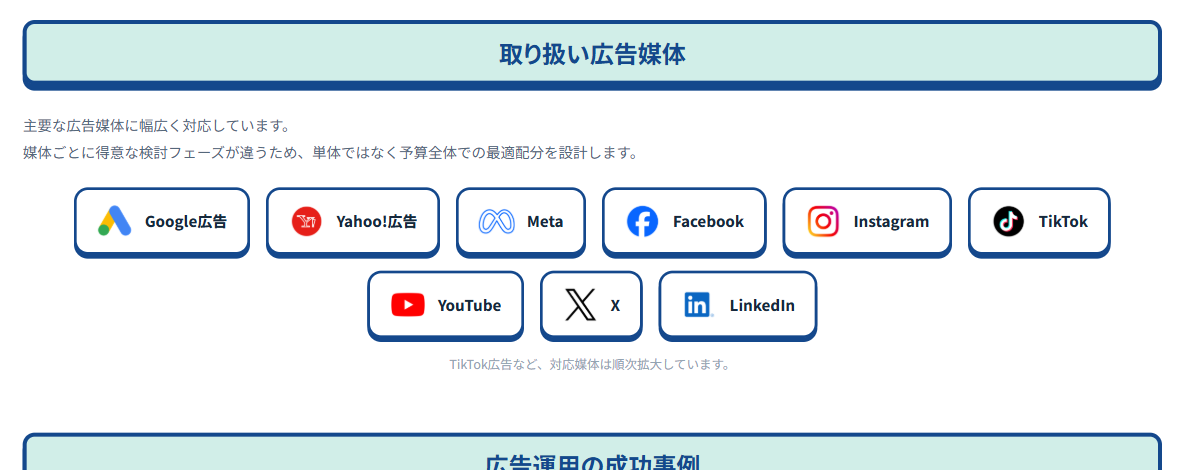Click the 広告運用の成功事例 section heading
1200x470 pixels.
[592, 462]
